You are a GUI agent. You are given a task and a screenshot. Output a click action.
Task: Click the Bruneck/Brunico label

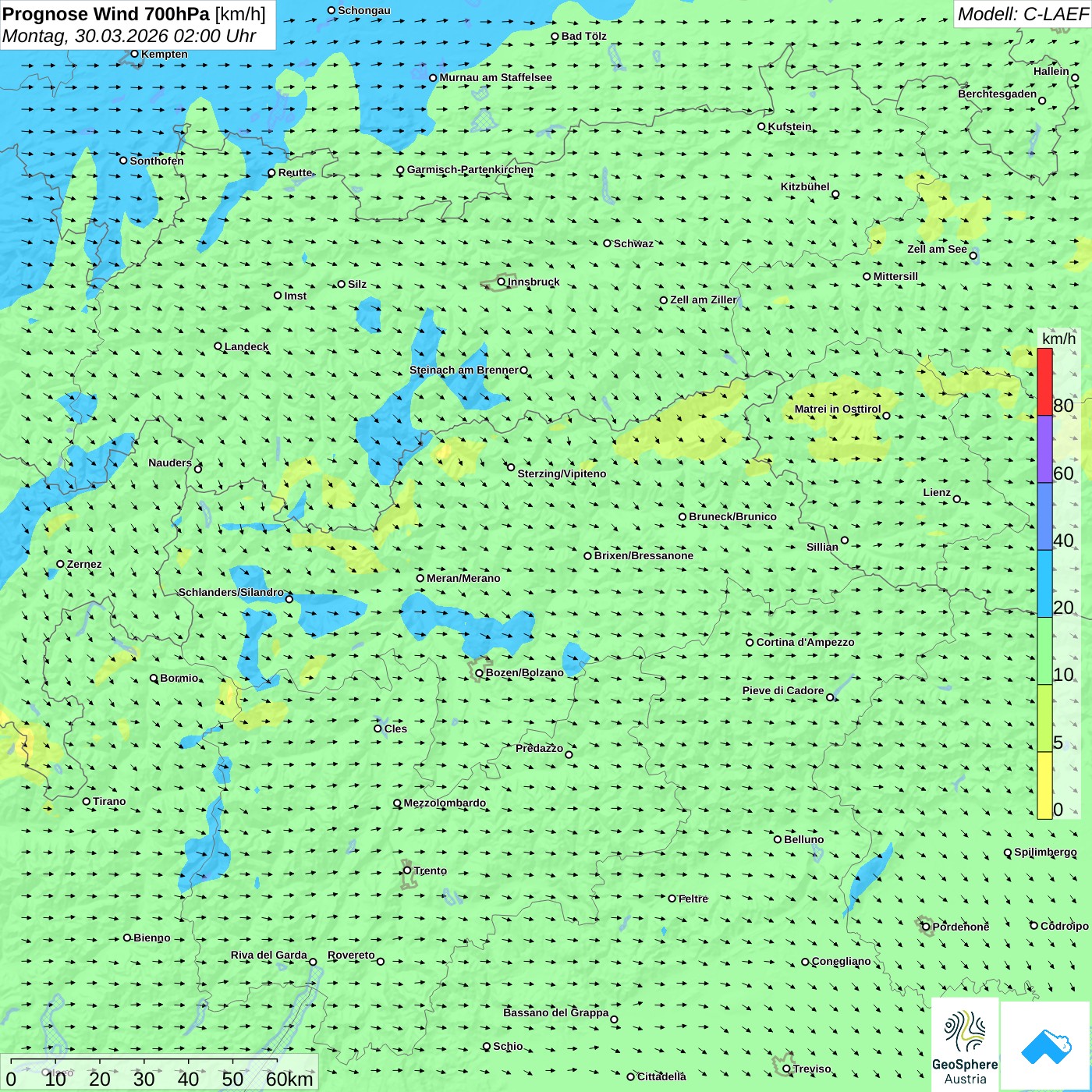point(732,516)
